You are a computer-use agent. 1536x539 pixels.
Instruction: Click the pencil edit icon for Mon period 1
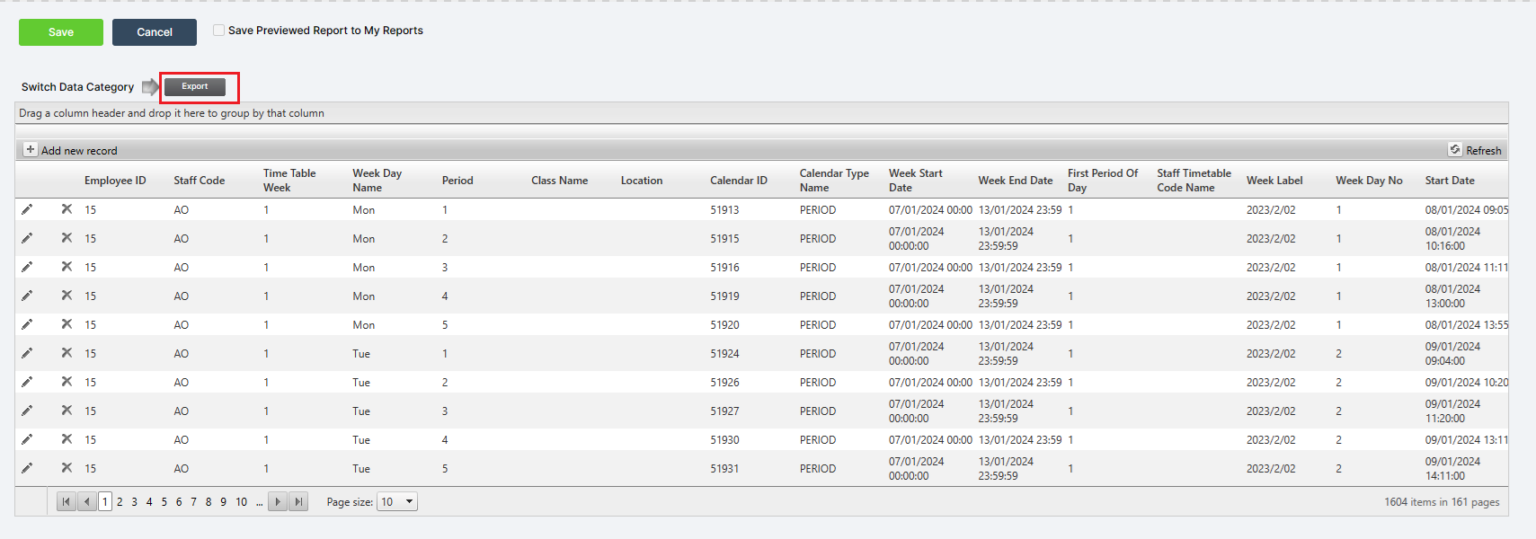(x=27, y=210)
